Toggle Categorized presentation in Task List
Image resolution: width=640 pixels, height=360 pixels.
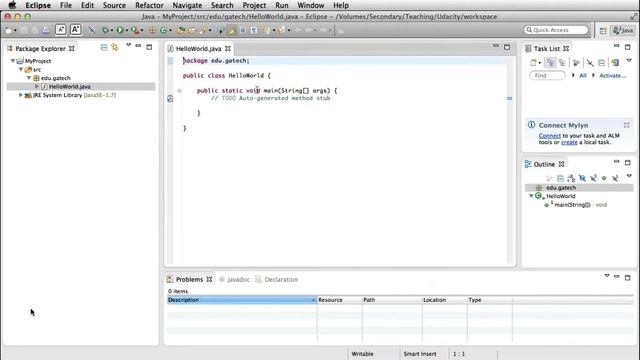point(551,63)
